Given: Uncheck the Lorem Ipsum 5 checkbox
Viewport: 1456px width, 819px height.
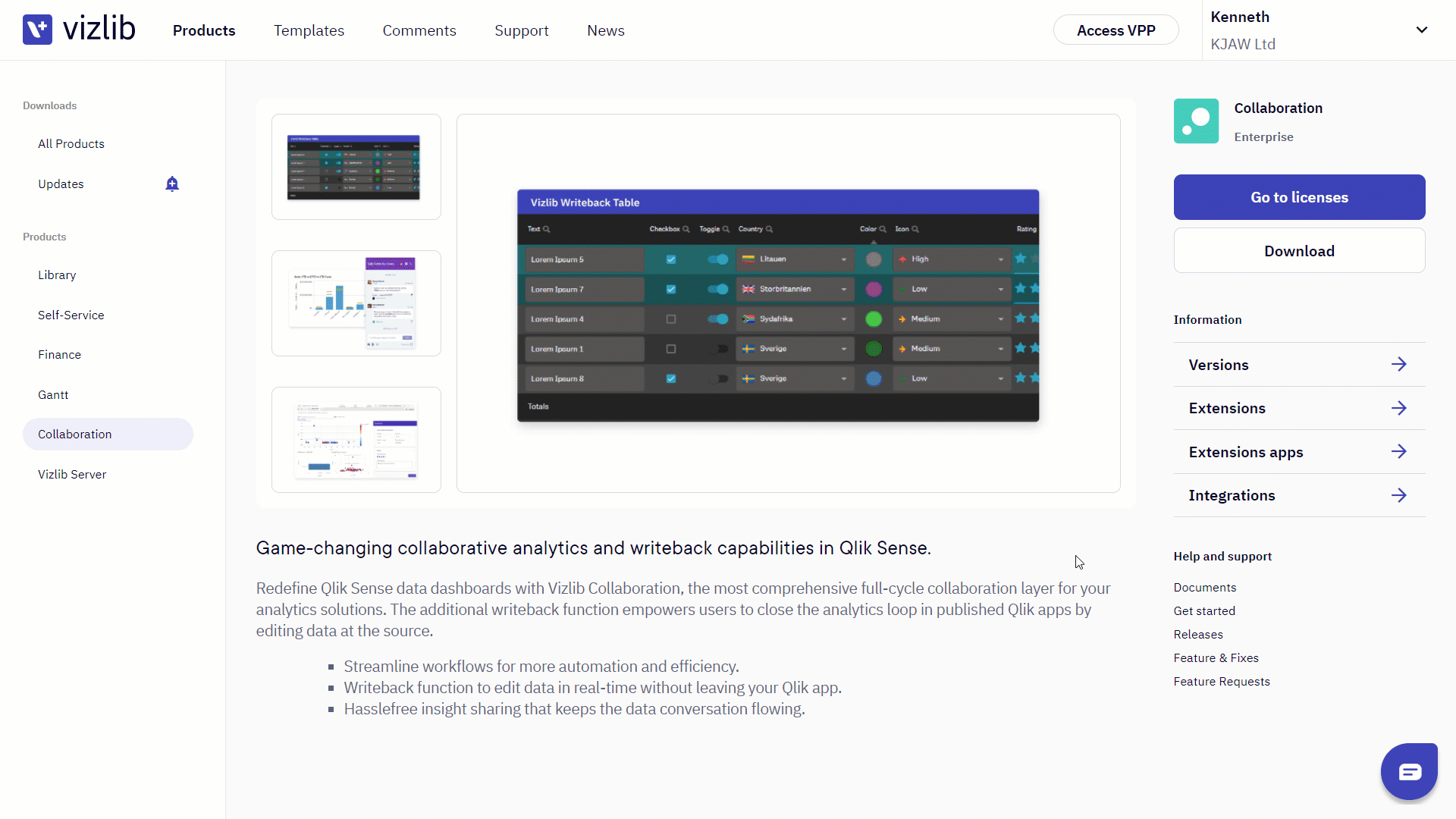Looking at the screenshot, I should (x=671, y=259).
